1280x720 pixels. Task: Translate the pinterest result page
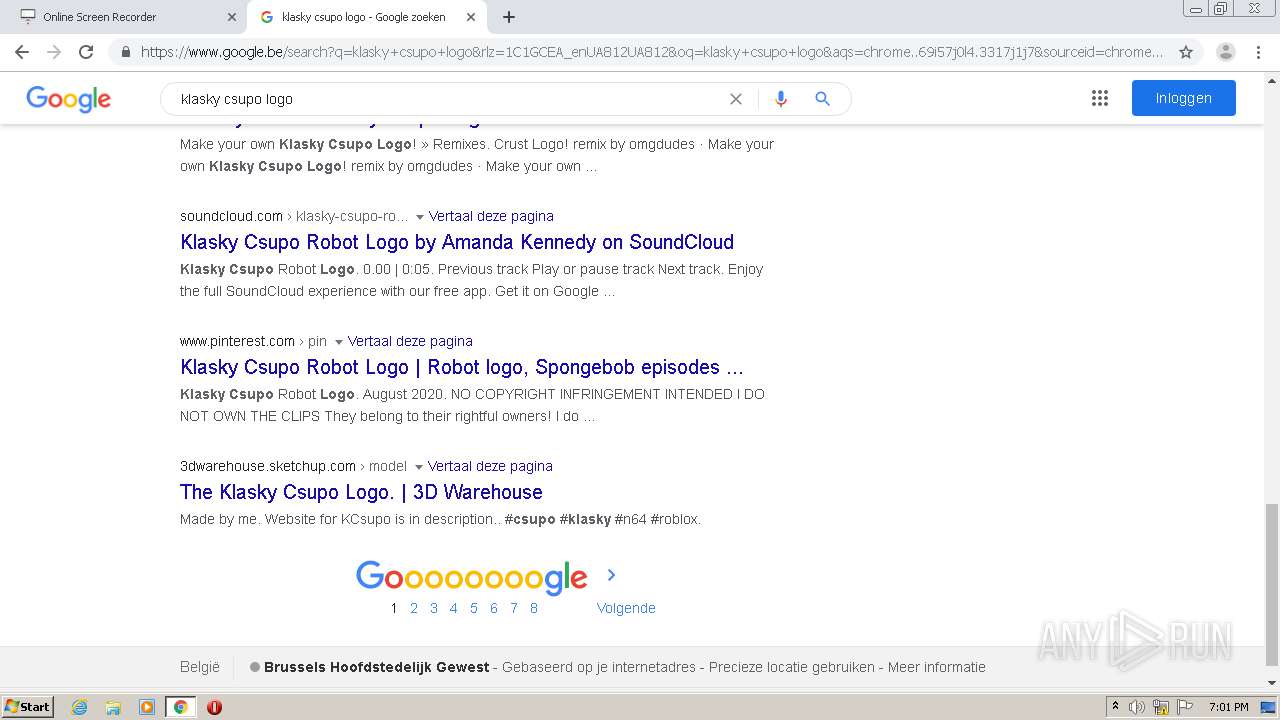410,341
